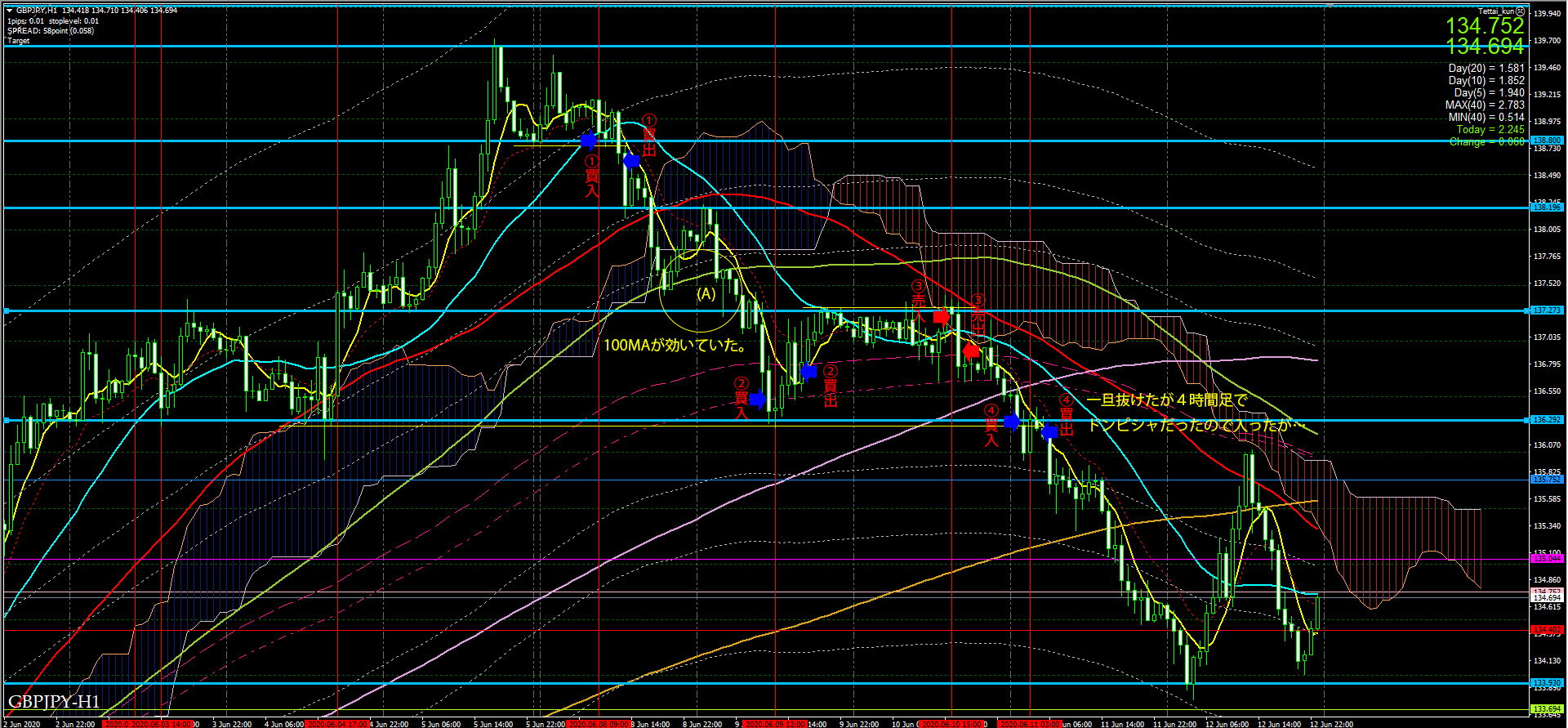Click the 2020.06.10 15:00 red time marker
Image resolution: width=1568 pixels, height=728 pixels.
pos(952,724)
